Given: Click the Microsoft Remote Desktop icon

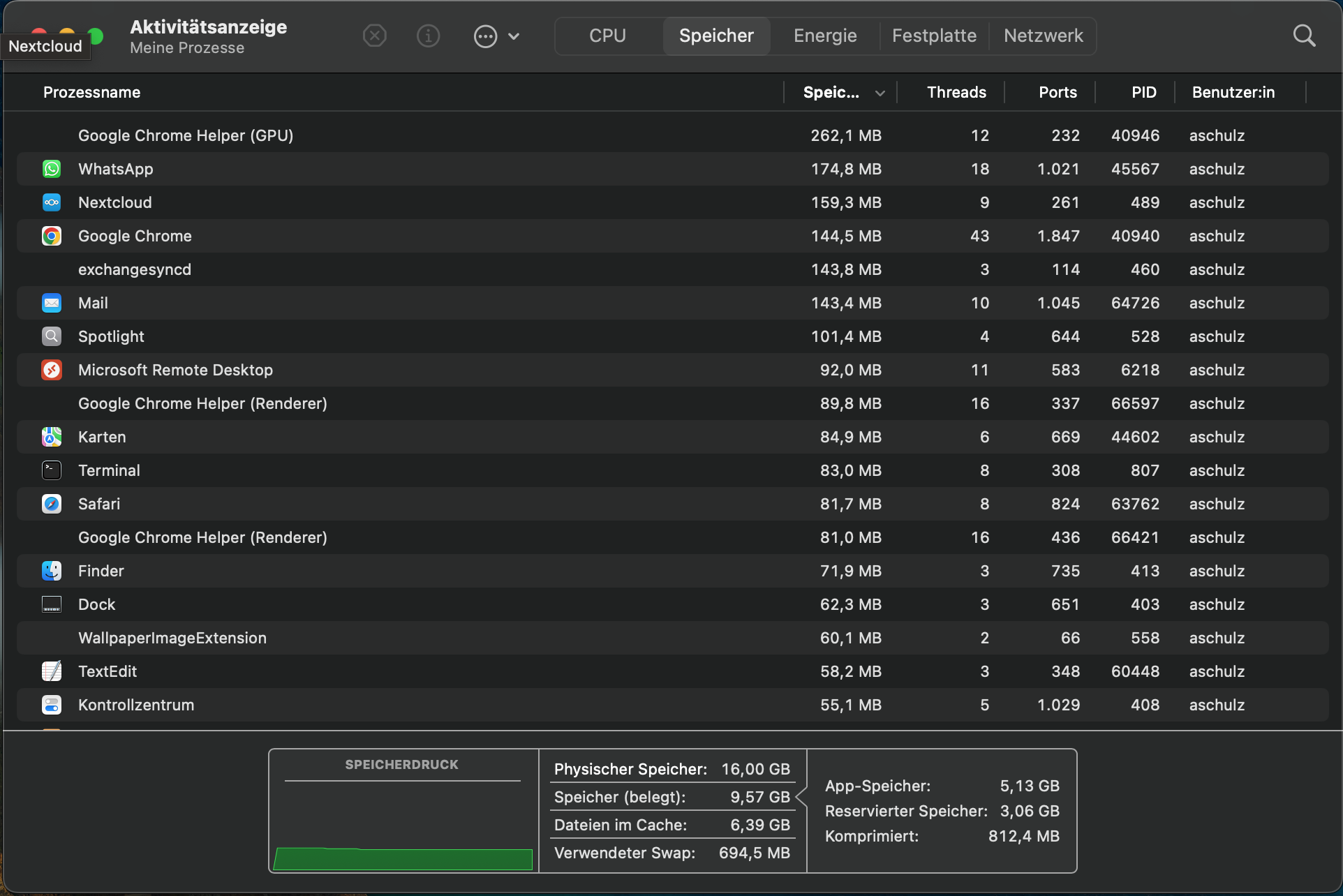Looking at the screenshot, I should tap(52, 370).
